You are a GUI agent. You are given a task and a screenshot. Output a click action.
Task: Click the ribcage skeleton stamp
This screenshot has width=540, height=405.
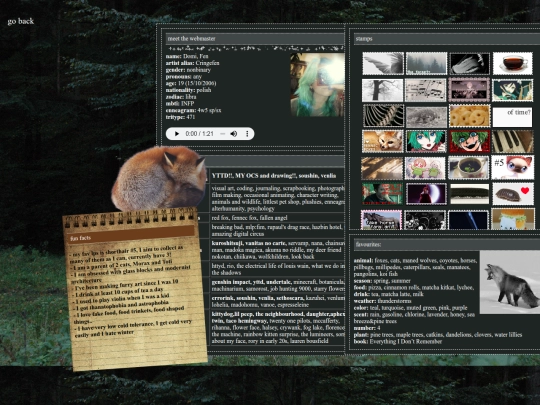point(383,116)
